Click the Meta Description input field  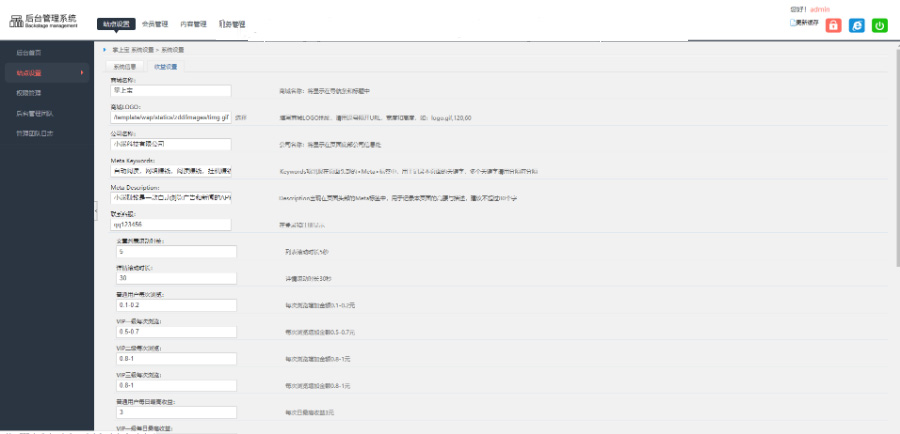(x=171, y=198)
